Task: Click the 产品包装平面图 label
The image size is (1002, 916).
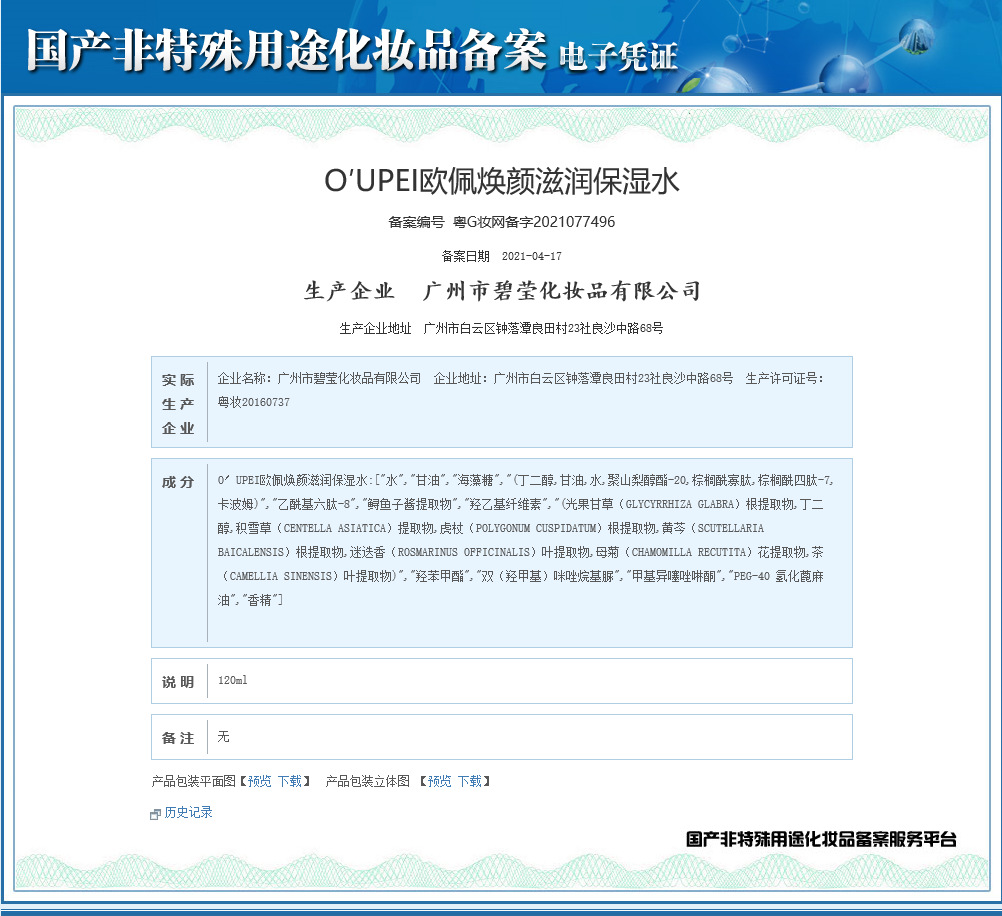Action: (194, 781)
